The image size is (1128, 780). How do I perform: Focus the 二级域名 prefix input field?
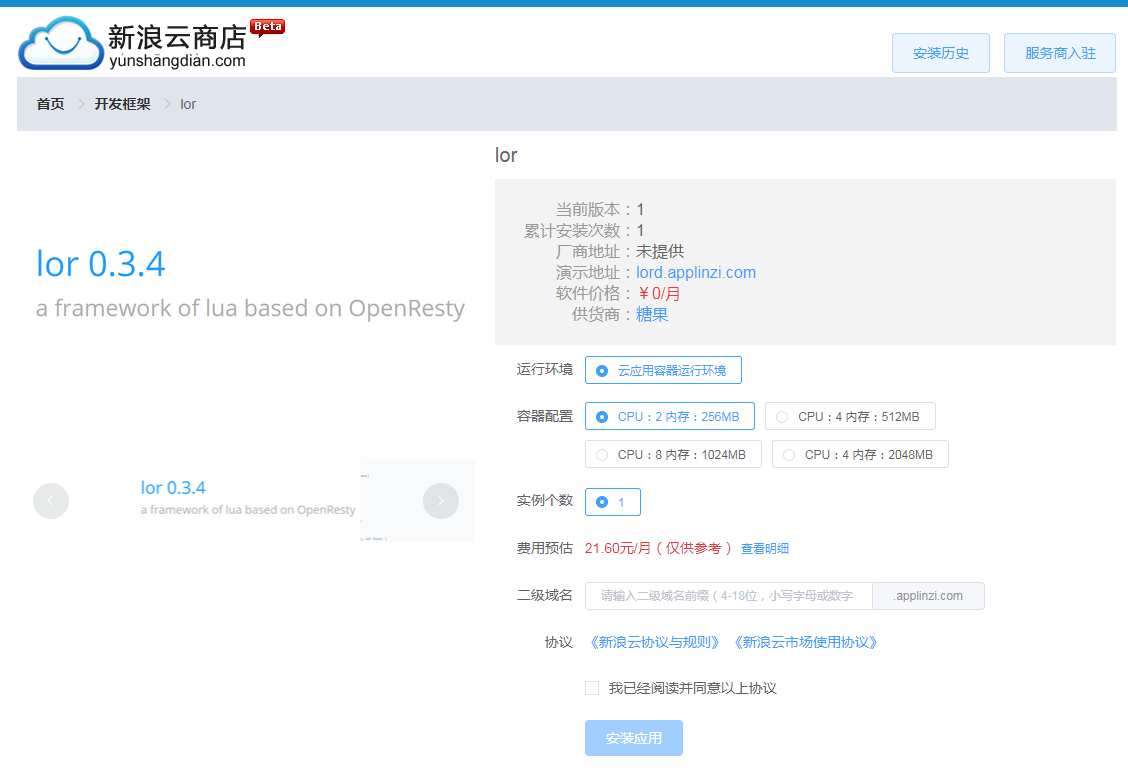pyautogui.click(x=729, y=596)
